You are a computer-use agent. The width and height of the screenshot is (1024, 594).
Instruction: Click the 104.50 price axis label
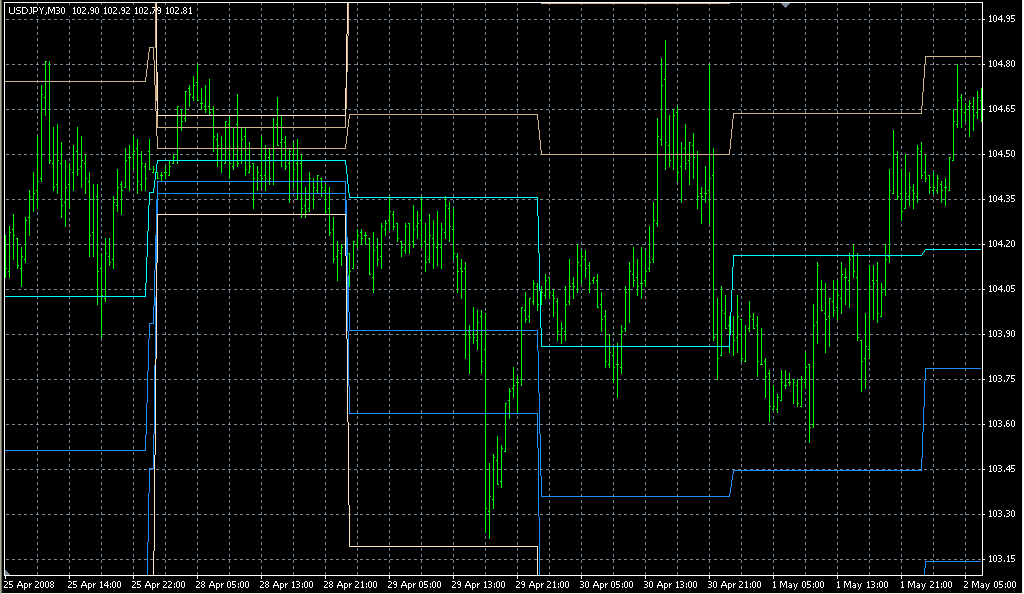(x=1001, y=154)
